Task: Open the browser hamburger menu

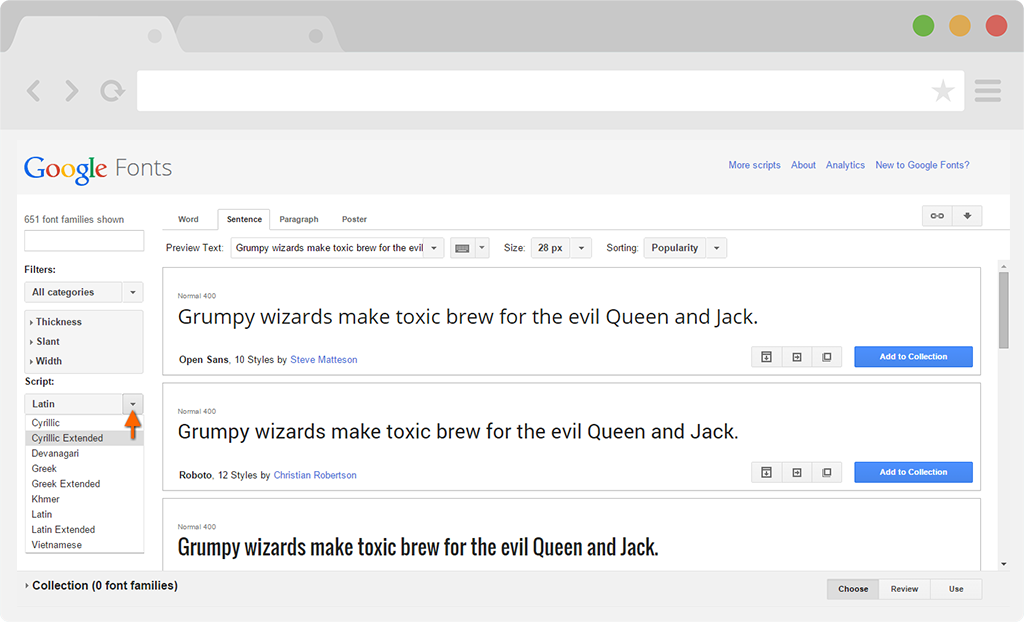Action: [x=987, y=91]
